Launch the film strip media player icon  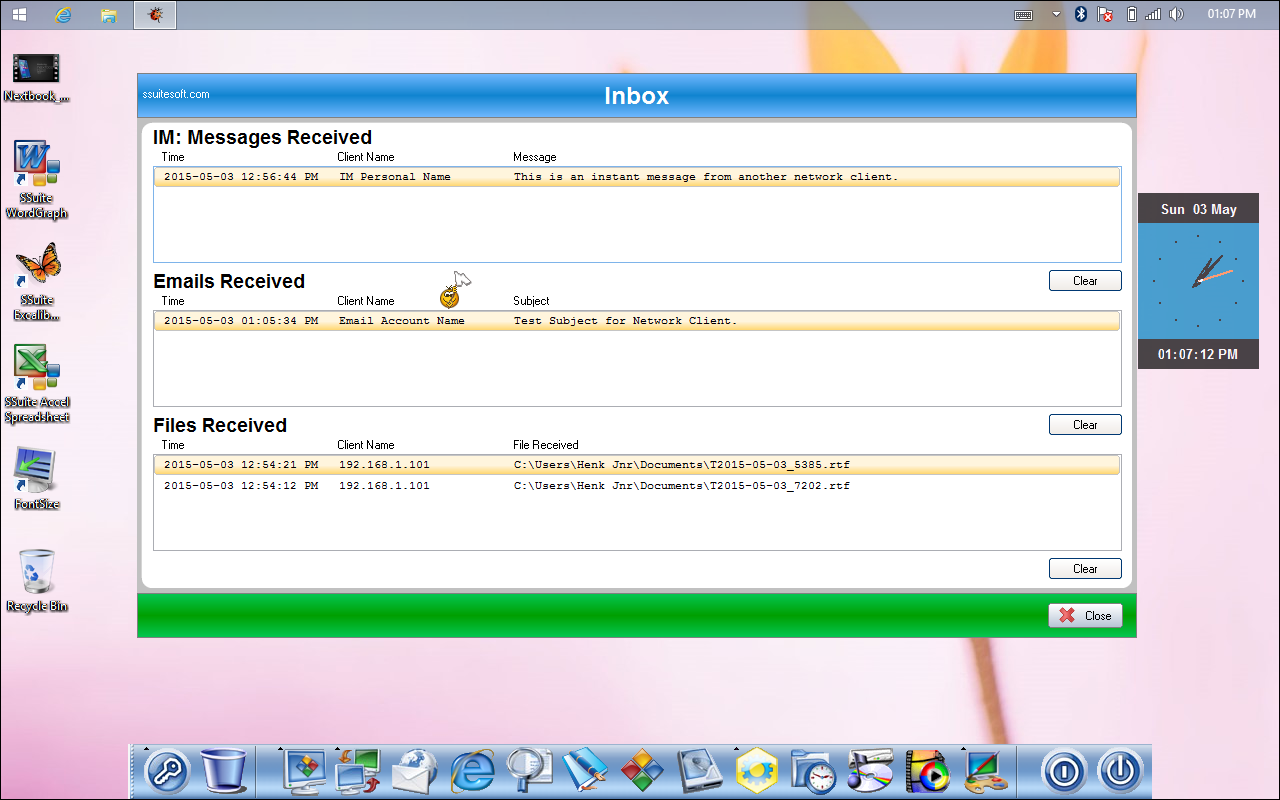click(928, 771)
